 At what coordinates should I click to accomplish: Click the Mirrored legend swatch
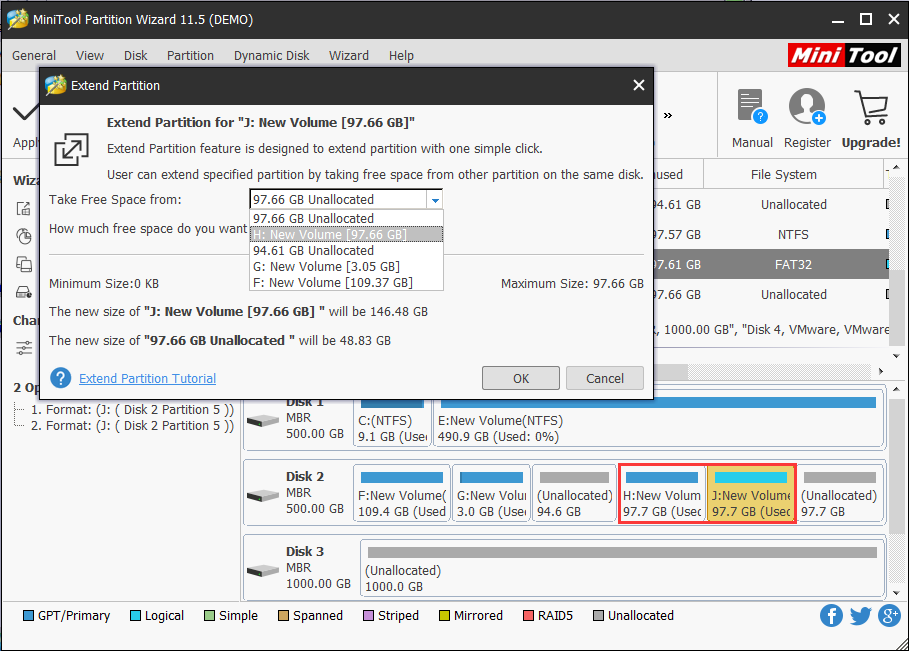[x=444, y=616]
